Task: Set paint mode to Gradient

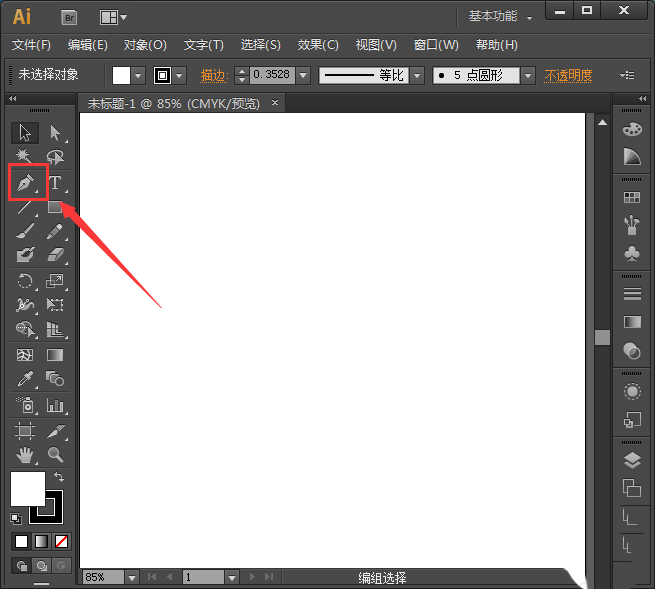Action: (41, 542)
